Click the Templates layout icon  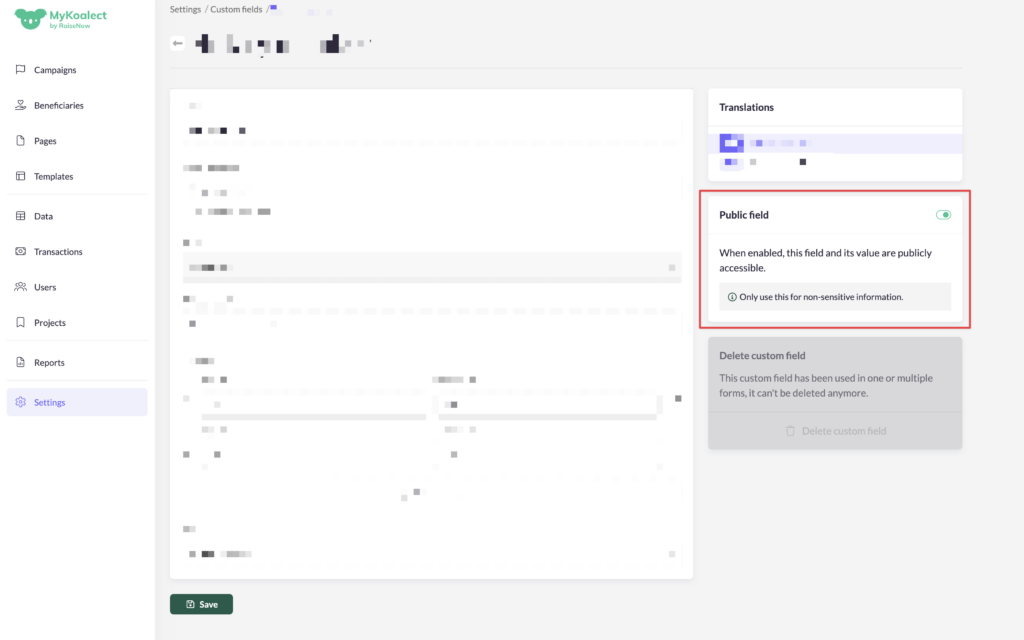(21, 176)
